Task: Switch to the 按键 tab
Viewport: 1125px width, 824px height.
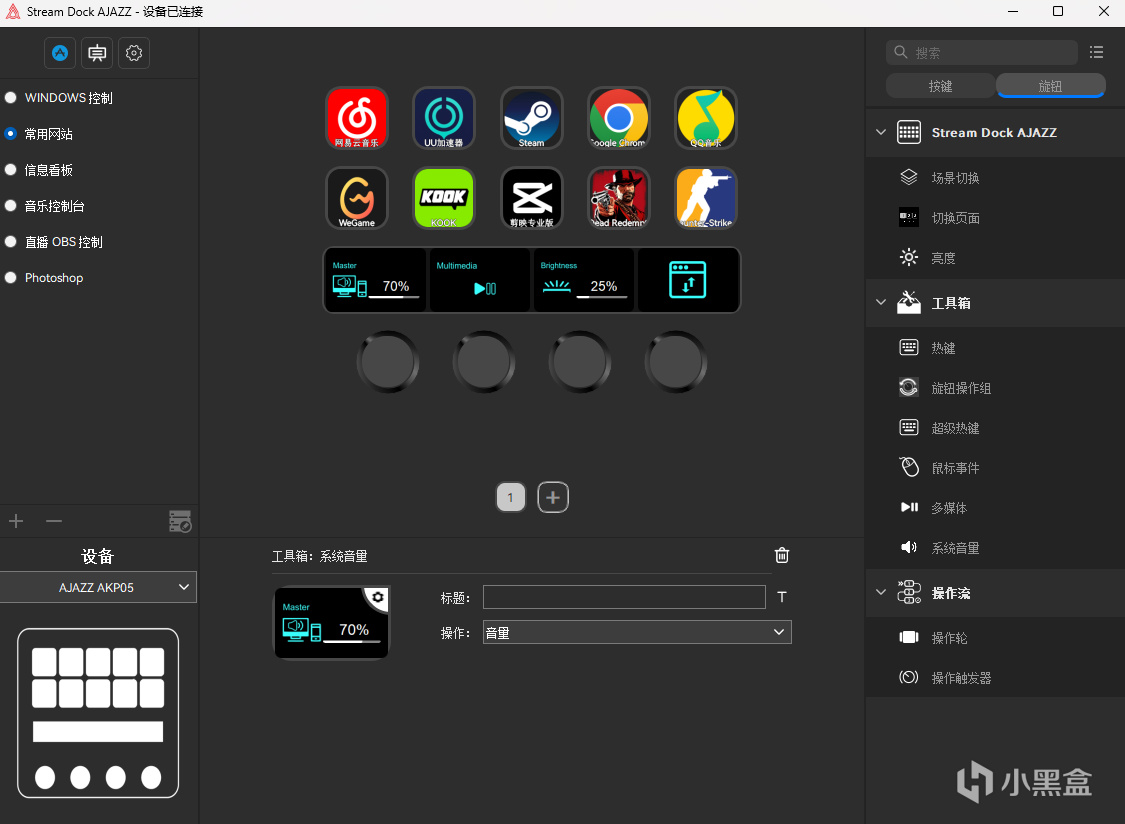Action: pyautogui.click(x=941, y=86)
